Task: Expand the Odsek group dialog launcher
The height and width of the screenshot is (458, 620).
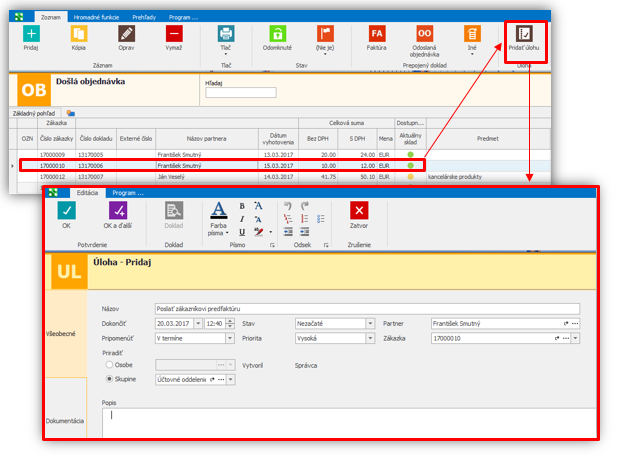Action: click(326, 245)
